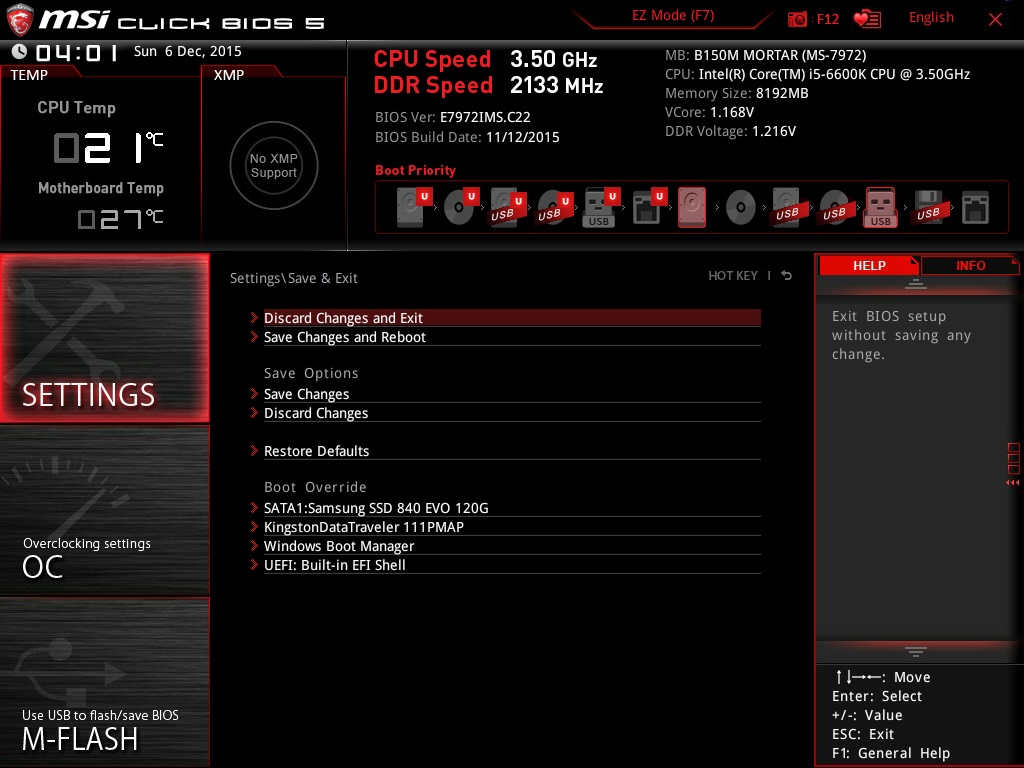Click Restore Defaults
Image resolution: width=1024 pixels, height=768 pixels.
click(x=316, y=451)
